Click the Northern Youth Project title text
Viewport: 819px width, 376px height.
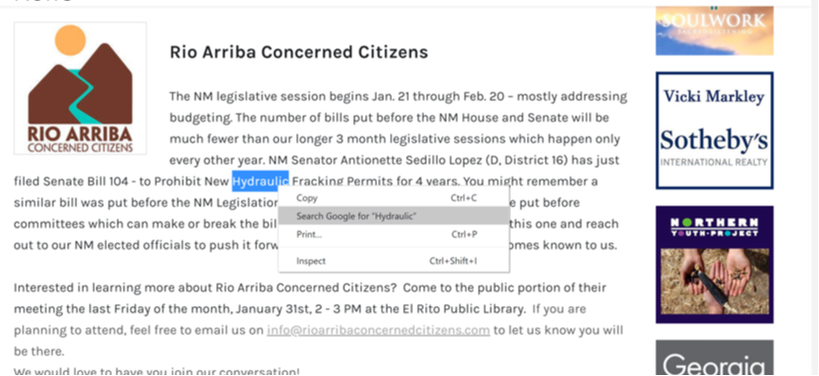[x=715, y=227]
